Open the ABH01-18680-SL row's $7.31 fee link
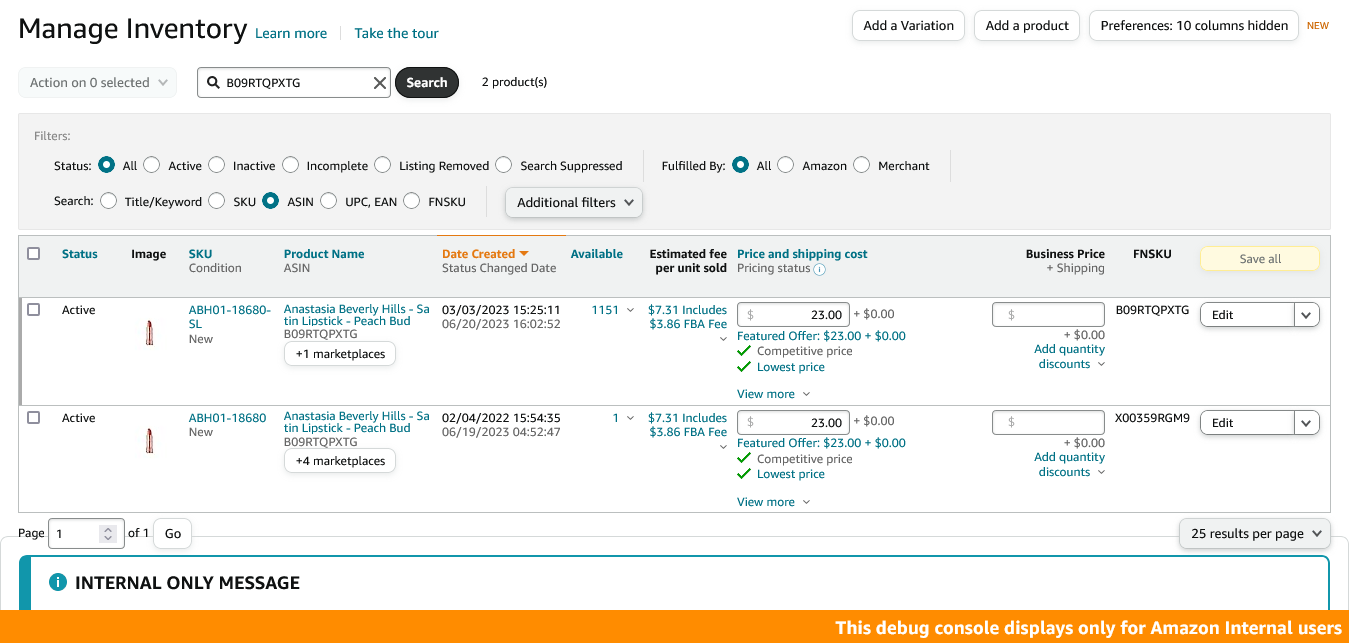1349x643 pixels. pos(687,317)
